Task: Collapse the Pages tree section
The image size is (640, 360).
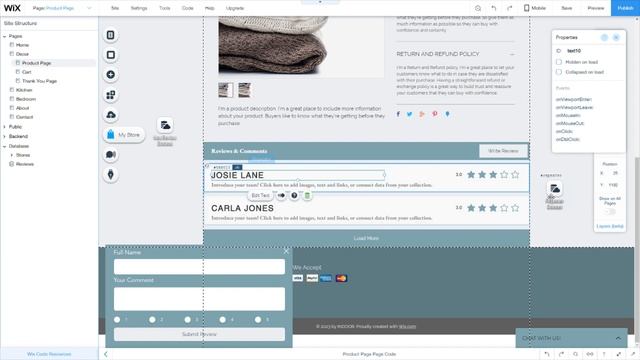Action: [x=4, y=36]
